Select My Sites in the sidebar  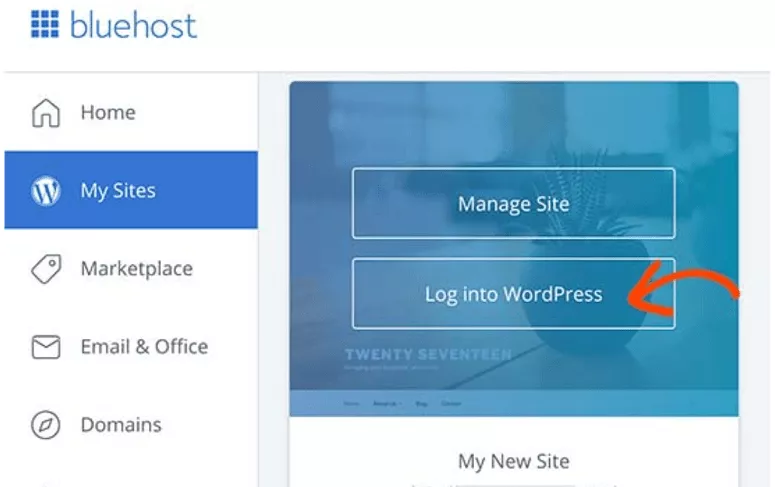[x=118, y=191]
